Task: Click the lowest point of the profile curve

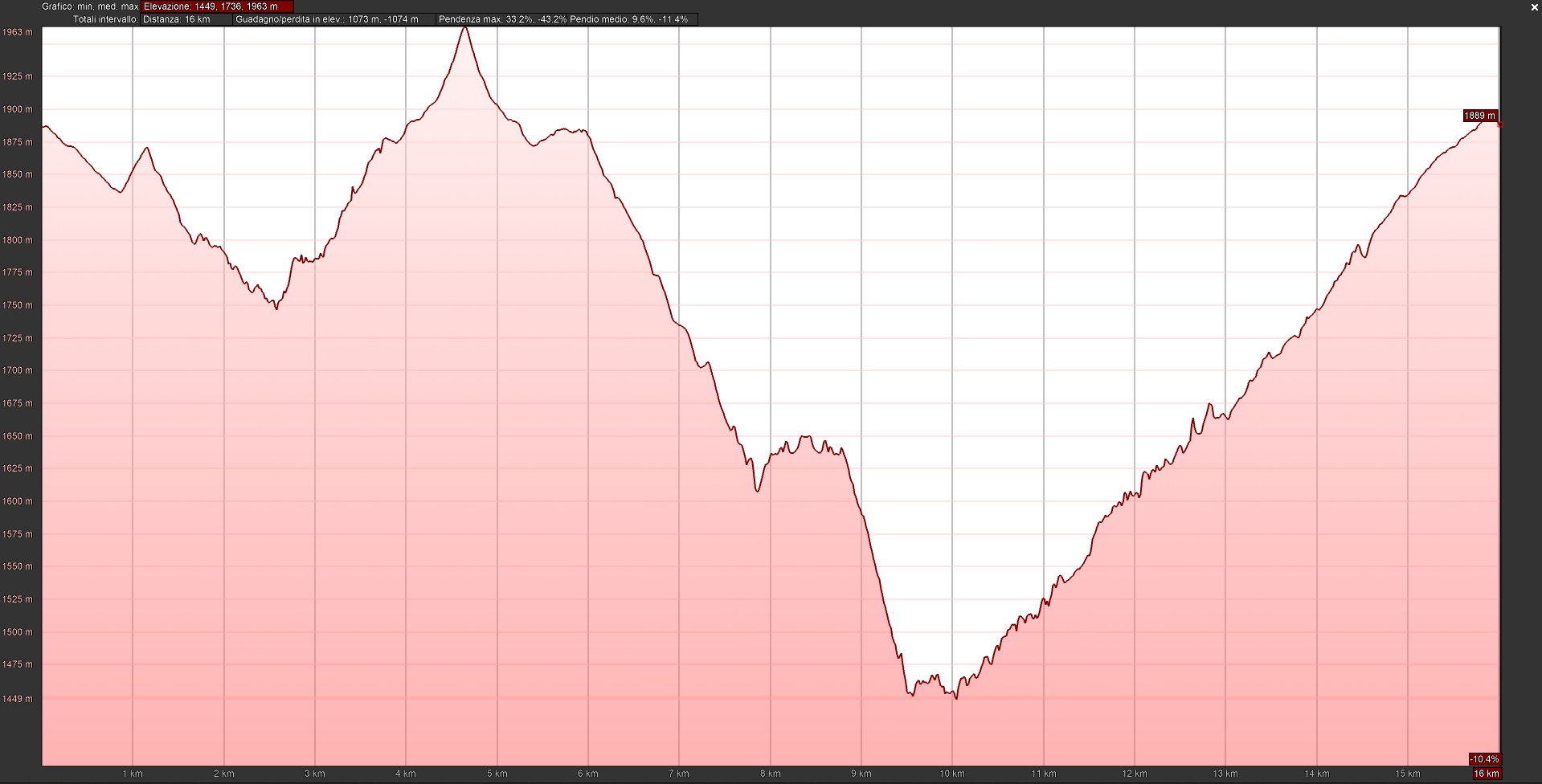Action: click(955, 697)
